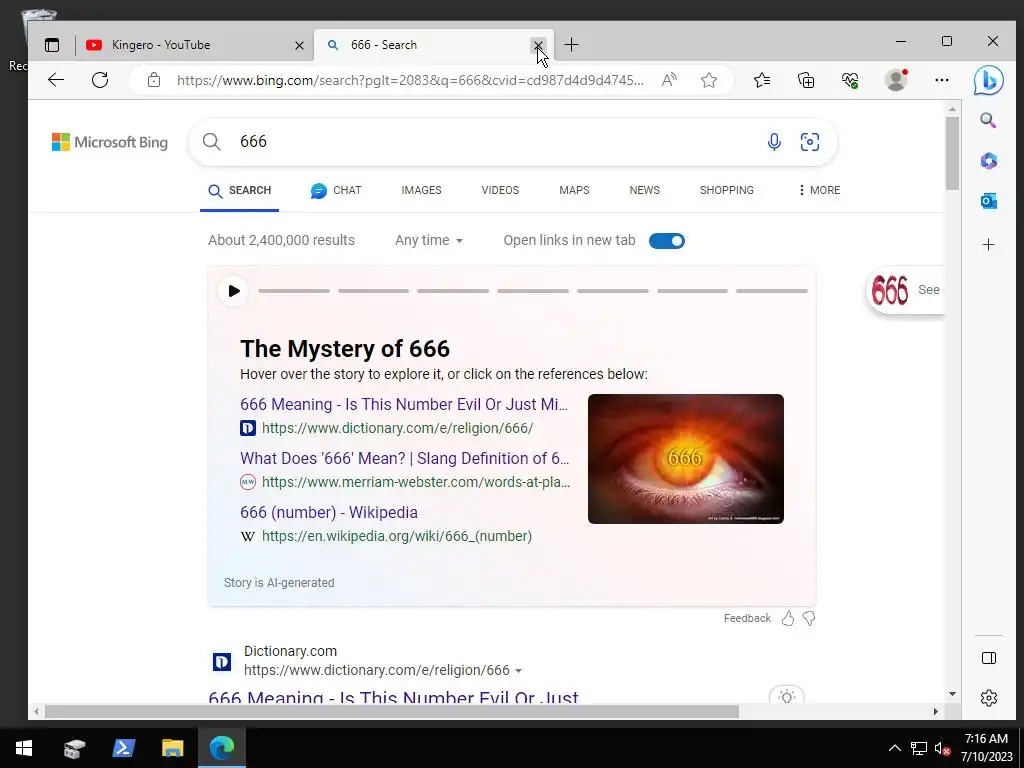Click the horizontal scrollbar thumb
The height and width of the screenshot is (768, 1024).
point(391,711)
